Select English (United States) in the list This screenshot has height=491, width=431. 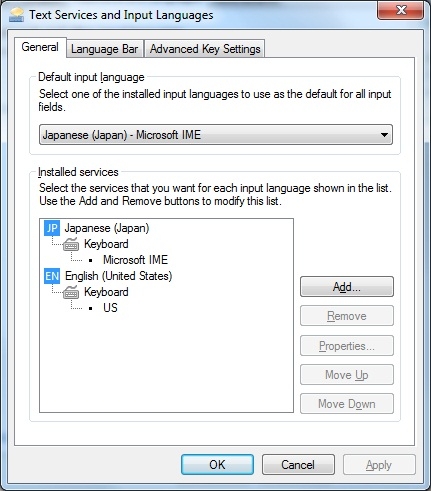pos(118,276)
